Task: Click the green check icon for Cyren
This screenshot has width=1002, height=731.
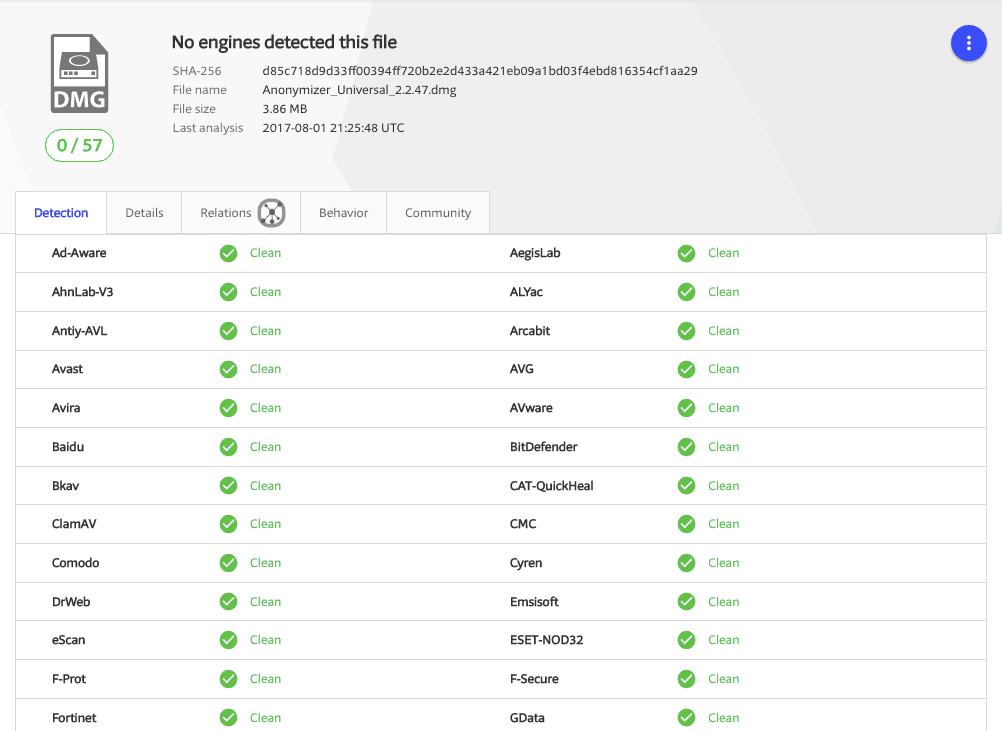Action: tap(686, 563)
